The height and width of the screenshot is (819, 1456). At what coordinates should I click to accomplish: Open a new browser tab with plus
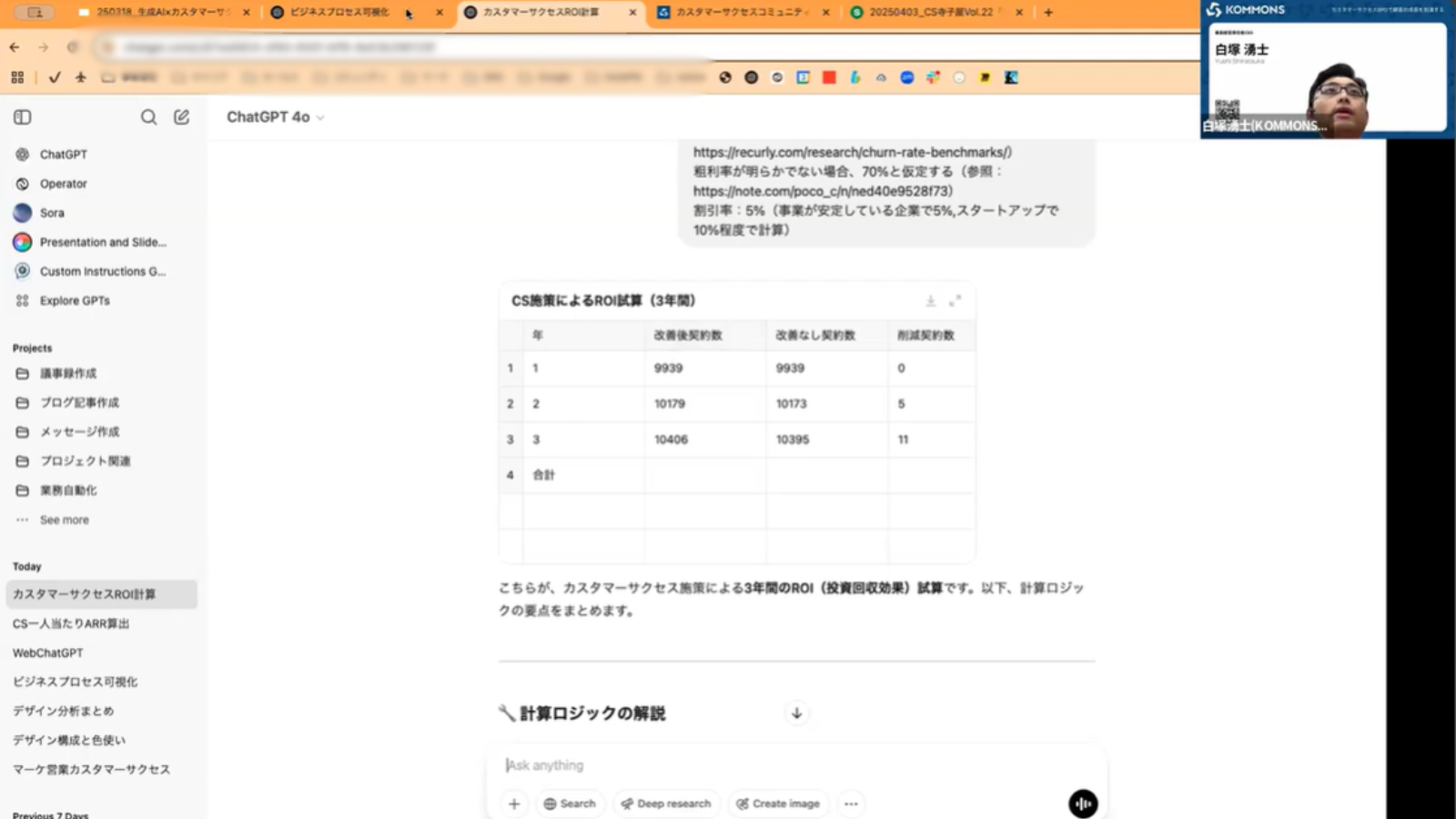tap(1048, 13)
